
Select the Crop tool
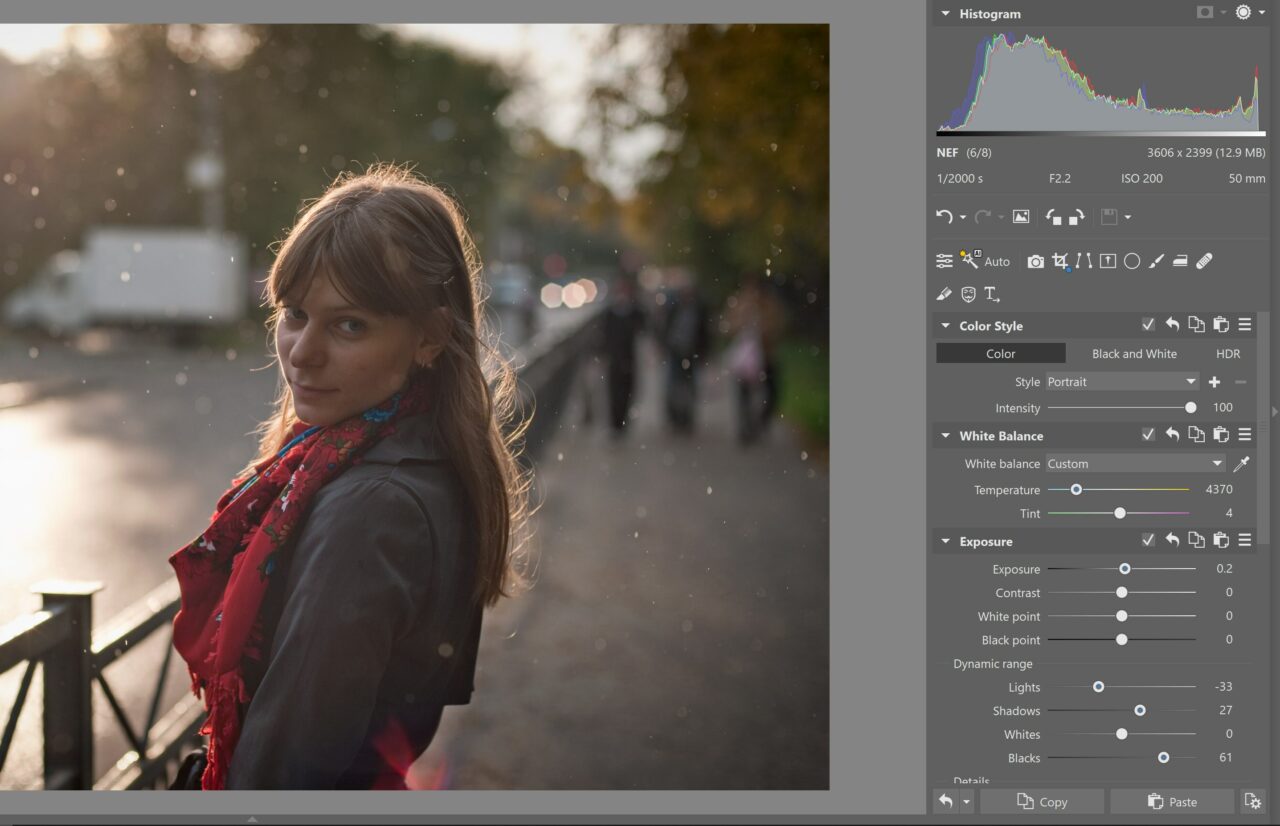tap(1058, 262)
